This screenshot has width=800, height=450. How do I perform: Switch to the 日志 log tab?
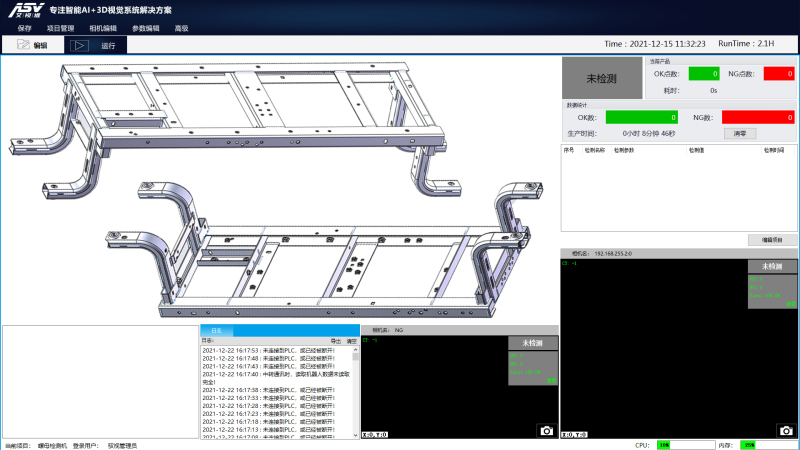point(216,330)
